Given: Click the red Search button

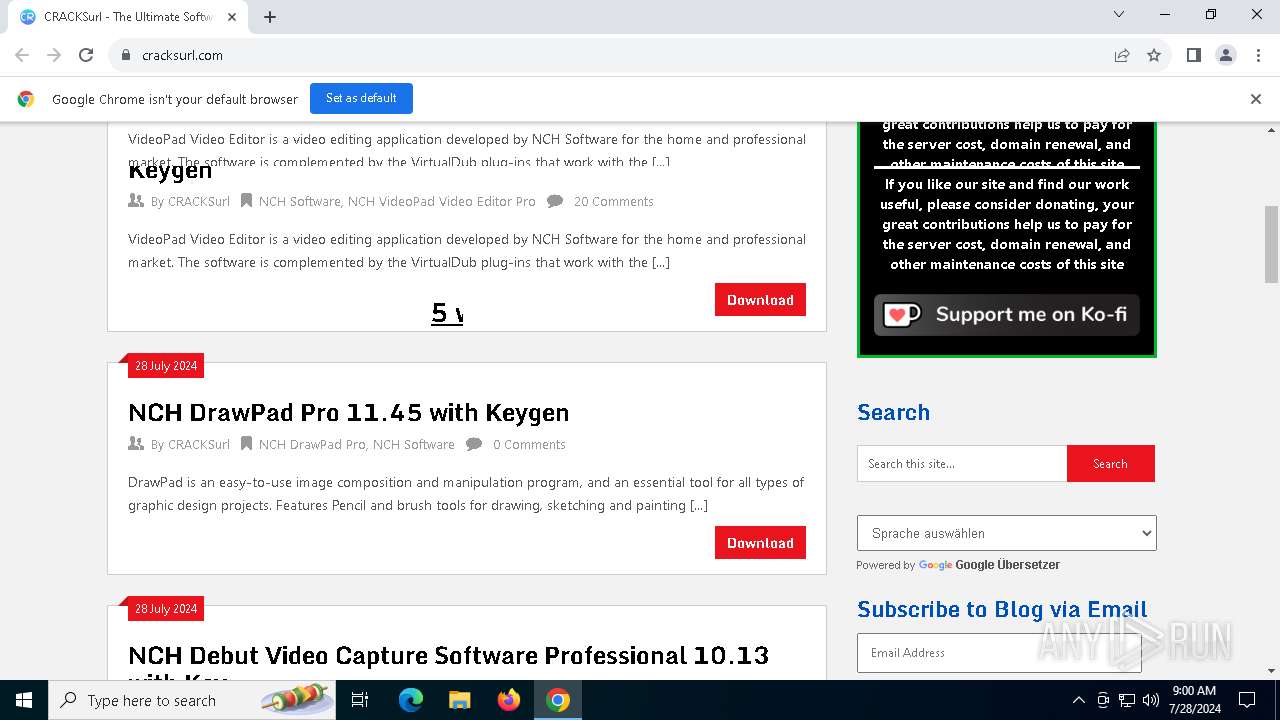Looking at the screenshot, I should click(1110, 464).
